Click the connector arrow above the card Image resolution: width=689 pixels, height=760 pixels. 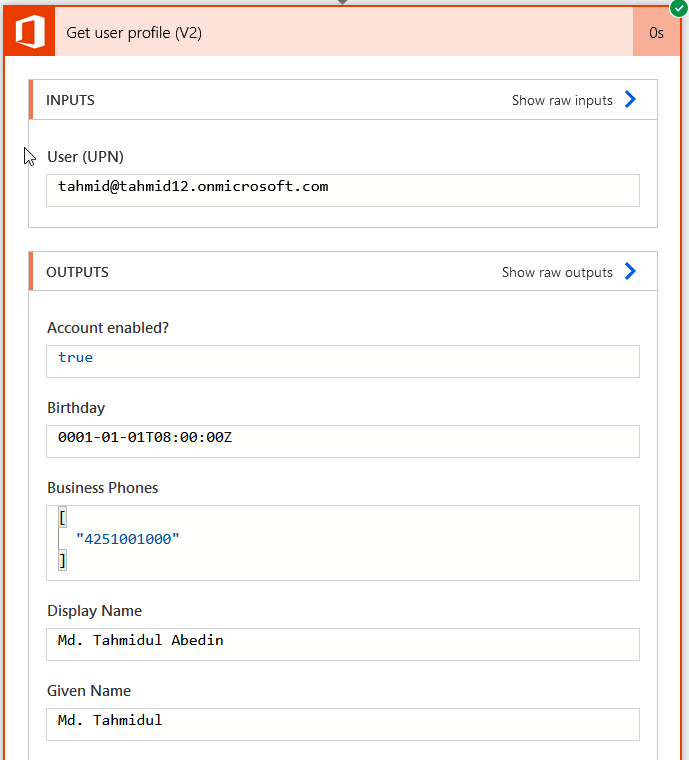[343, 2]
